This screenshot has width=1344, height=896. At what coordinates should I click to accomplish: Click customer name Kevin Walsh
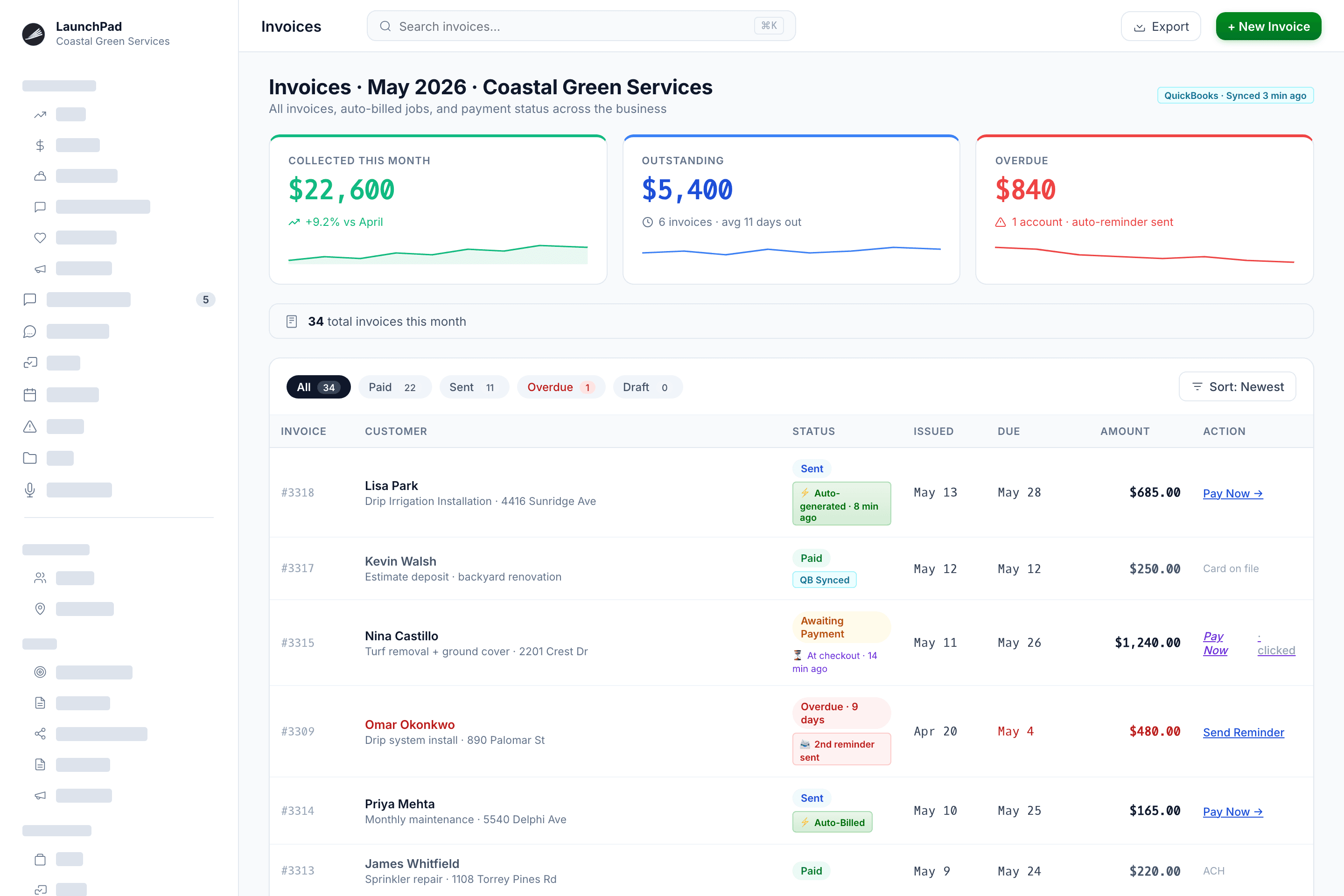[x=400, y=561]
